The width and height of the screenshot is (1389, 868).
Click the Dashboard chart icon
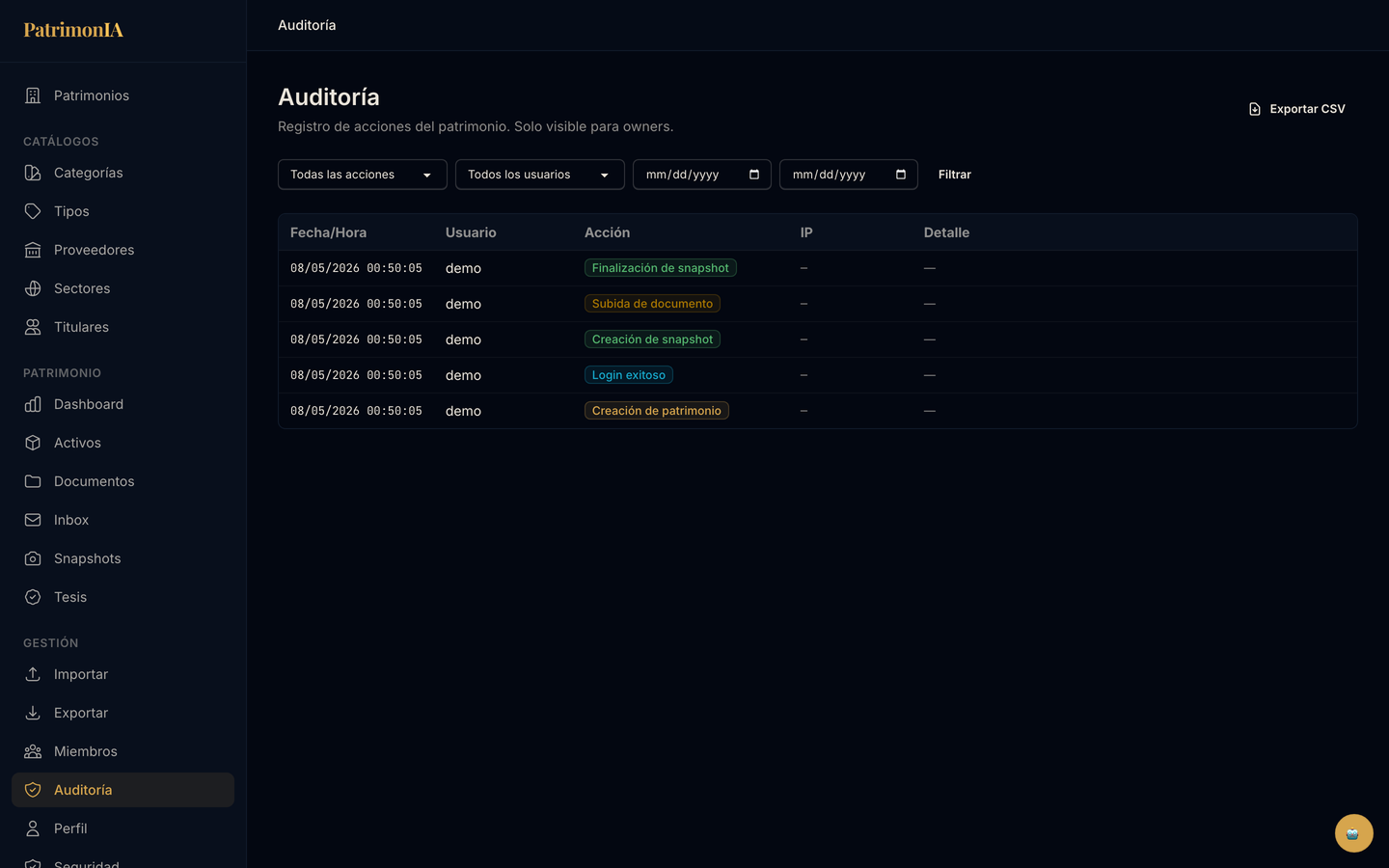click(33, 404)
